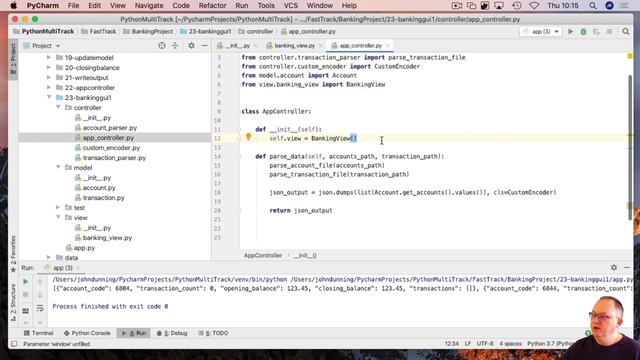This screenshot has width=640, height=360.
Task: Hide the Project panel with minus icon
Action: [x=204, y=46]
